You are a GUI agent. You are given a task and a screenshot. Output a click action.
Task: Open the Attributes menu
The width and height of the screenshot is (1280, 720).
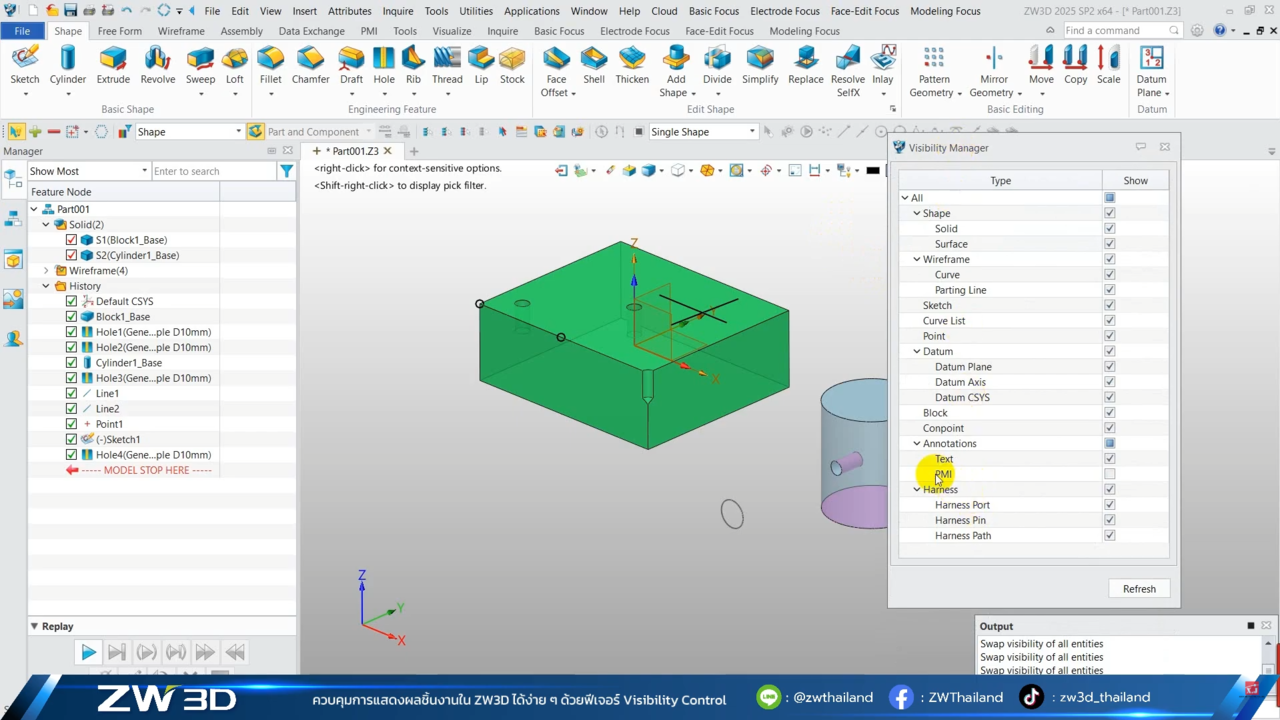[x=349, y=11]
